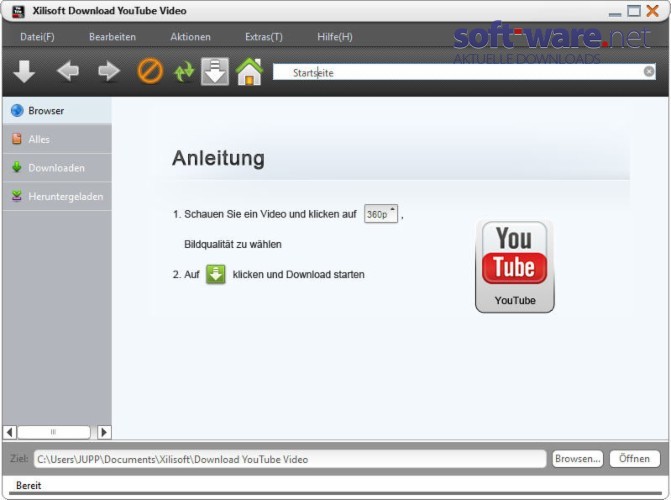The height and width of the screenshot is (500, 671).
Task: Click the 'Bildqualität zu wählen' text
Action: (233, 244)
